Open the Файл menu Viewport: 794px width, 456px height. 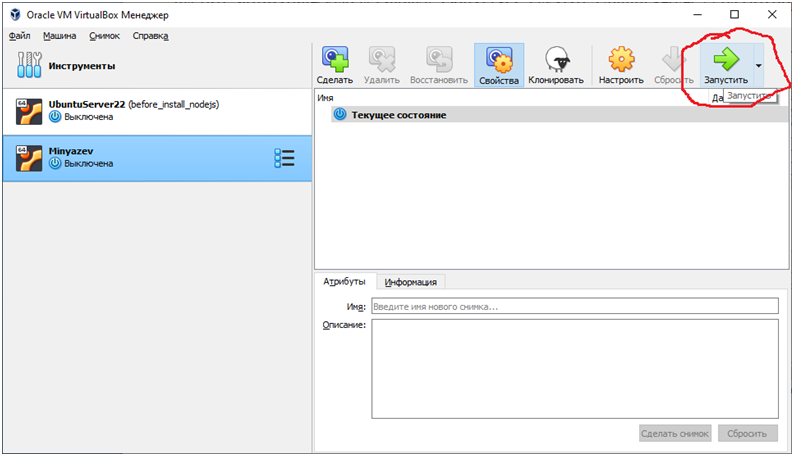pyautogui.click(x=19, y=36)
